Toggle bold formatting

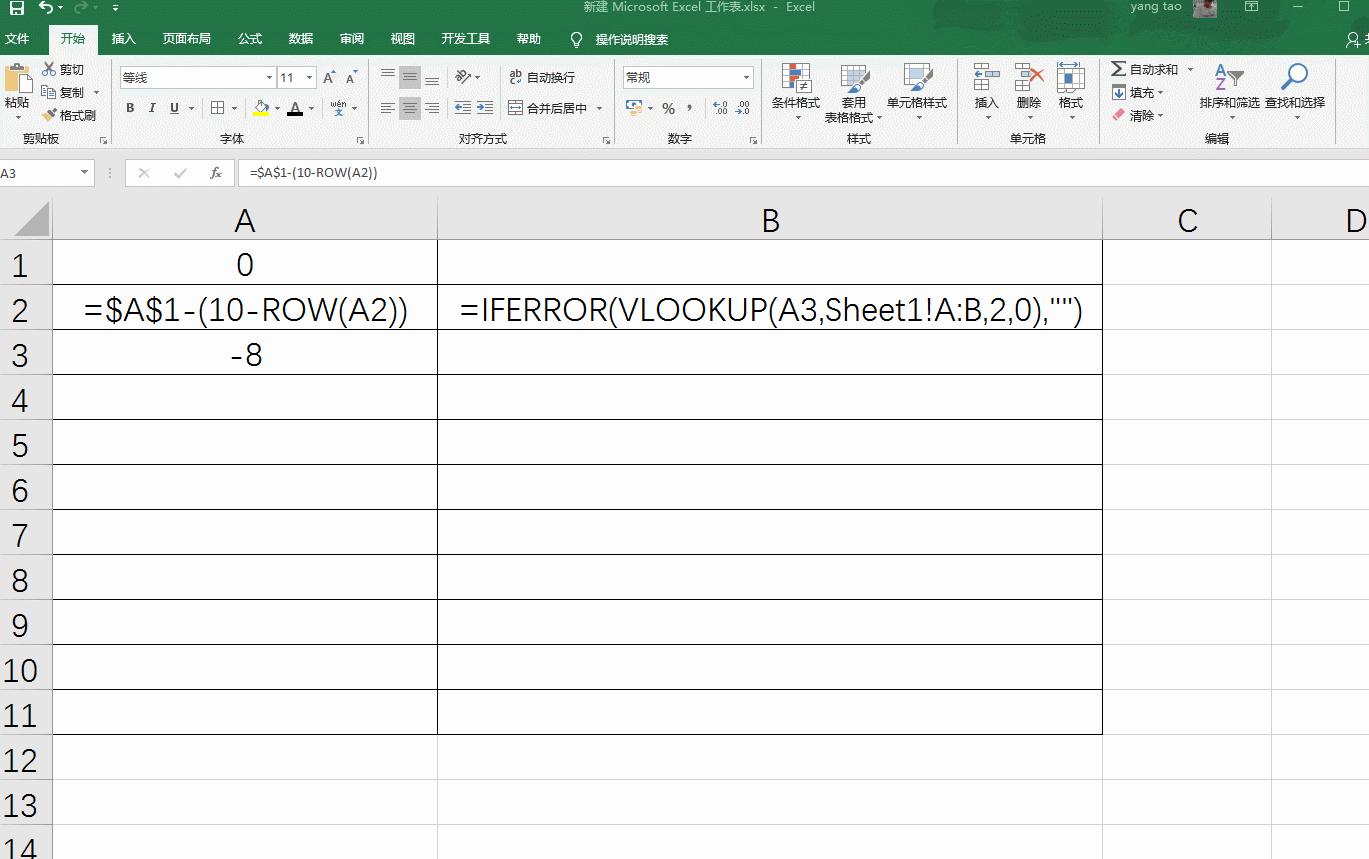tap(130, 108)
